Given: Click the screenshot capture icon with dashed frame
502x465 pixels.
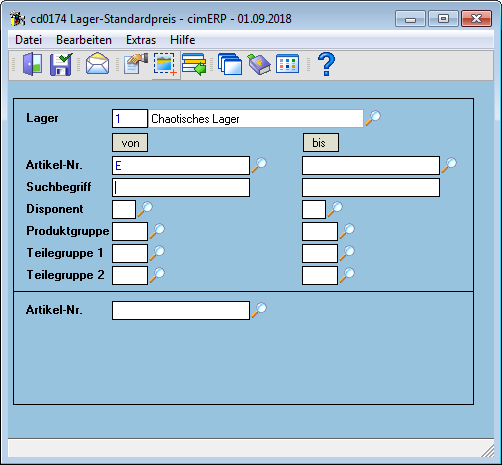Looking at the screenshot, I should (x=165, y=64).
